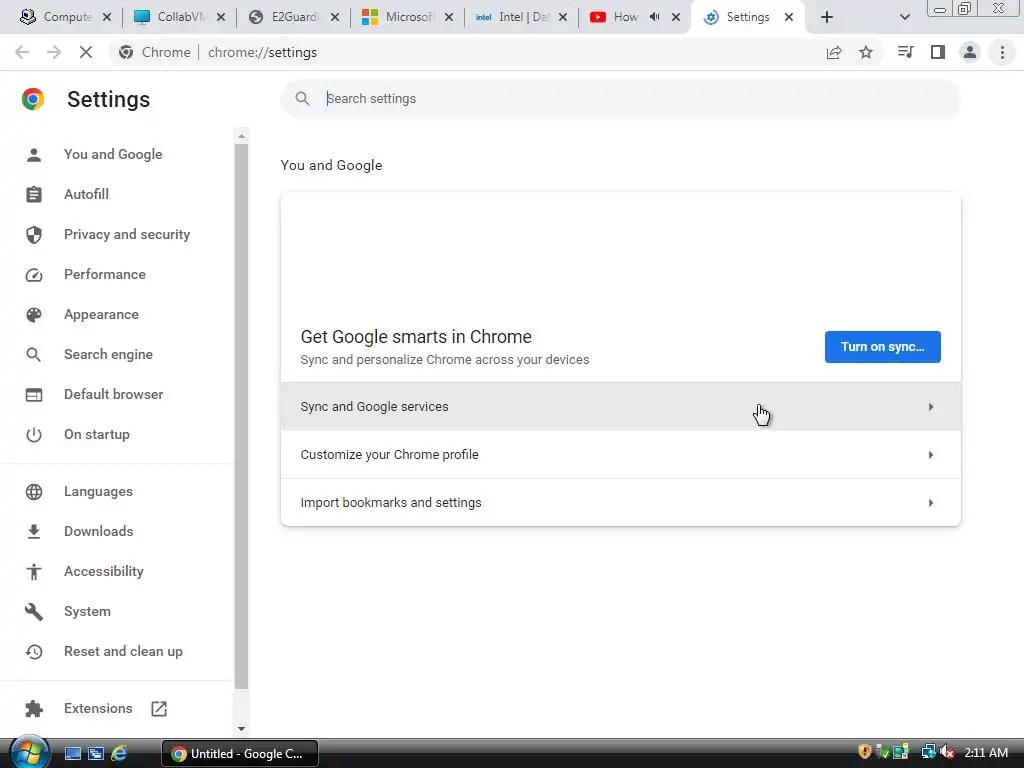Click the download arrow icon beside Downloads
The image size is (1024, 768).
[34, 532]
